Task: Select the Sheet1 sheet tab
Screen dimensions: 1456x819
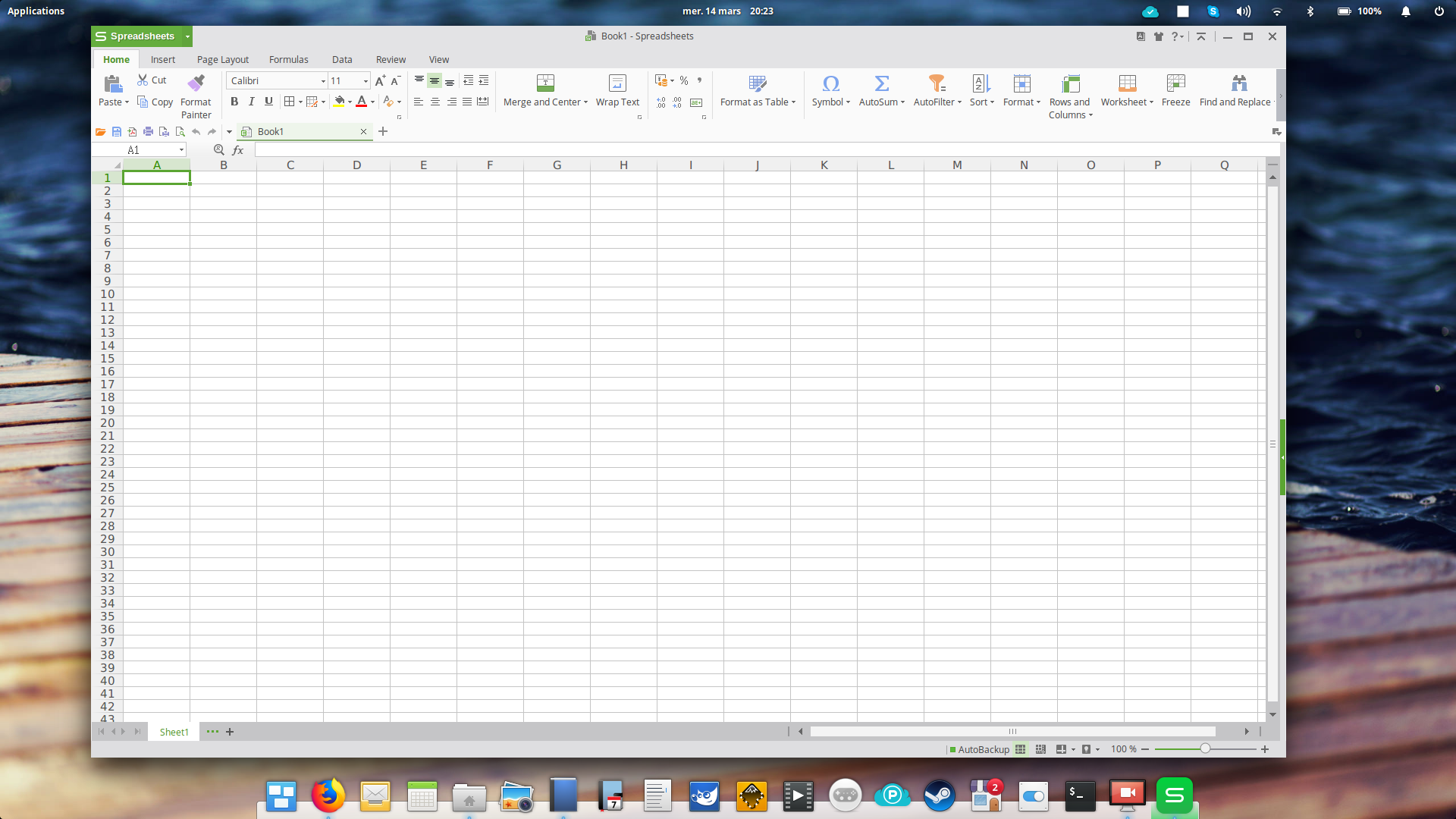Action: (x=174, y=732)
